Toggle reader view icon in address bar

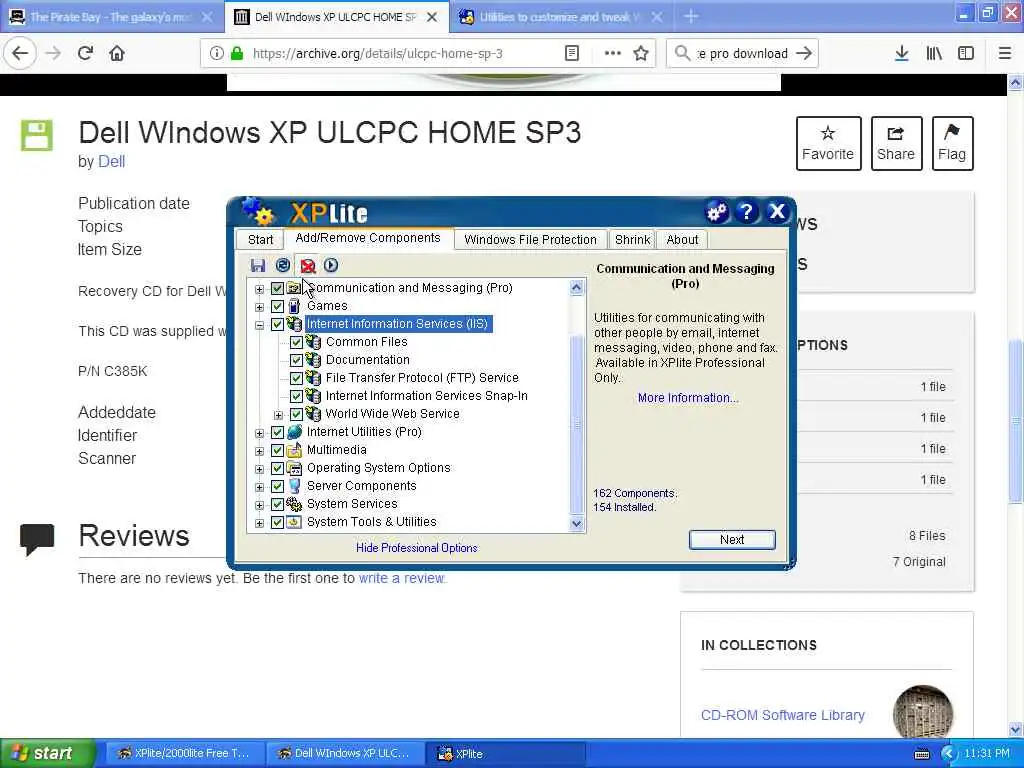pyautogui.click(x=571, y=54)
